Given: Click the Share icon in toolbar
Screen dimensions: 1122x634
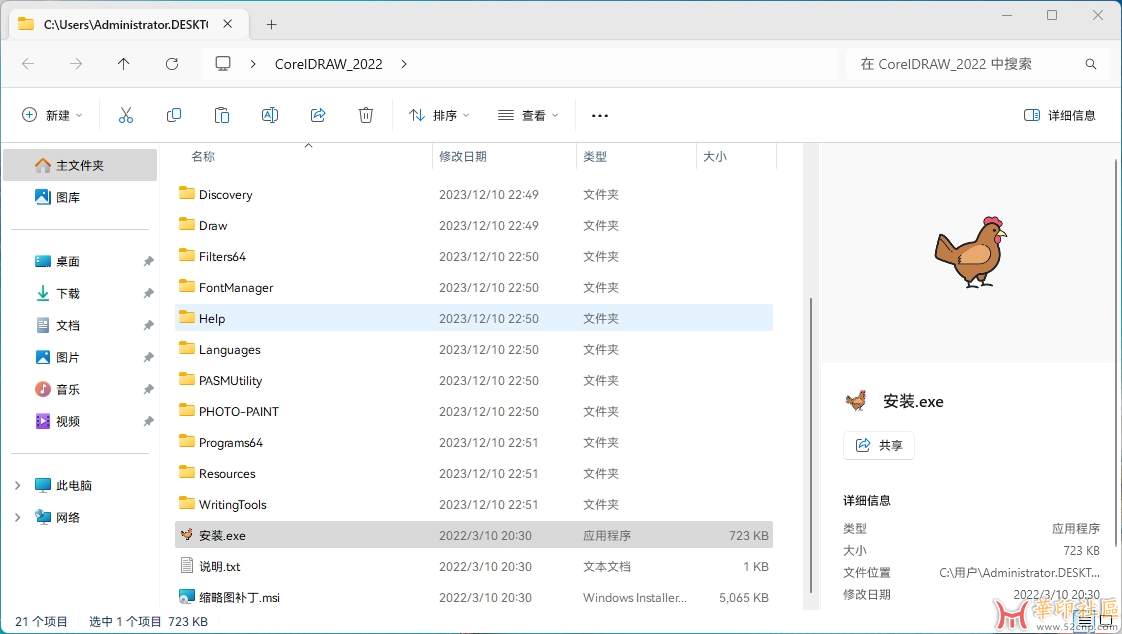Looking at the screenshot, I should pos(318,115).
